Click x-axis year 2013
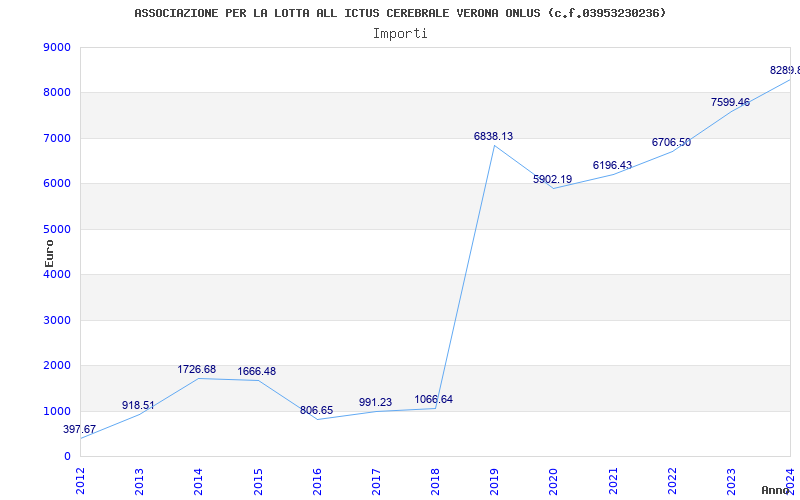This screenshot has height=500, width=800. 139,481
